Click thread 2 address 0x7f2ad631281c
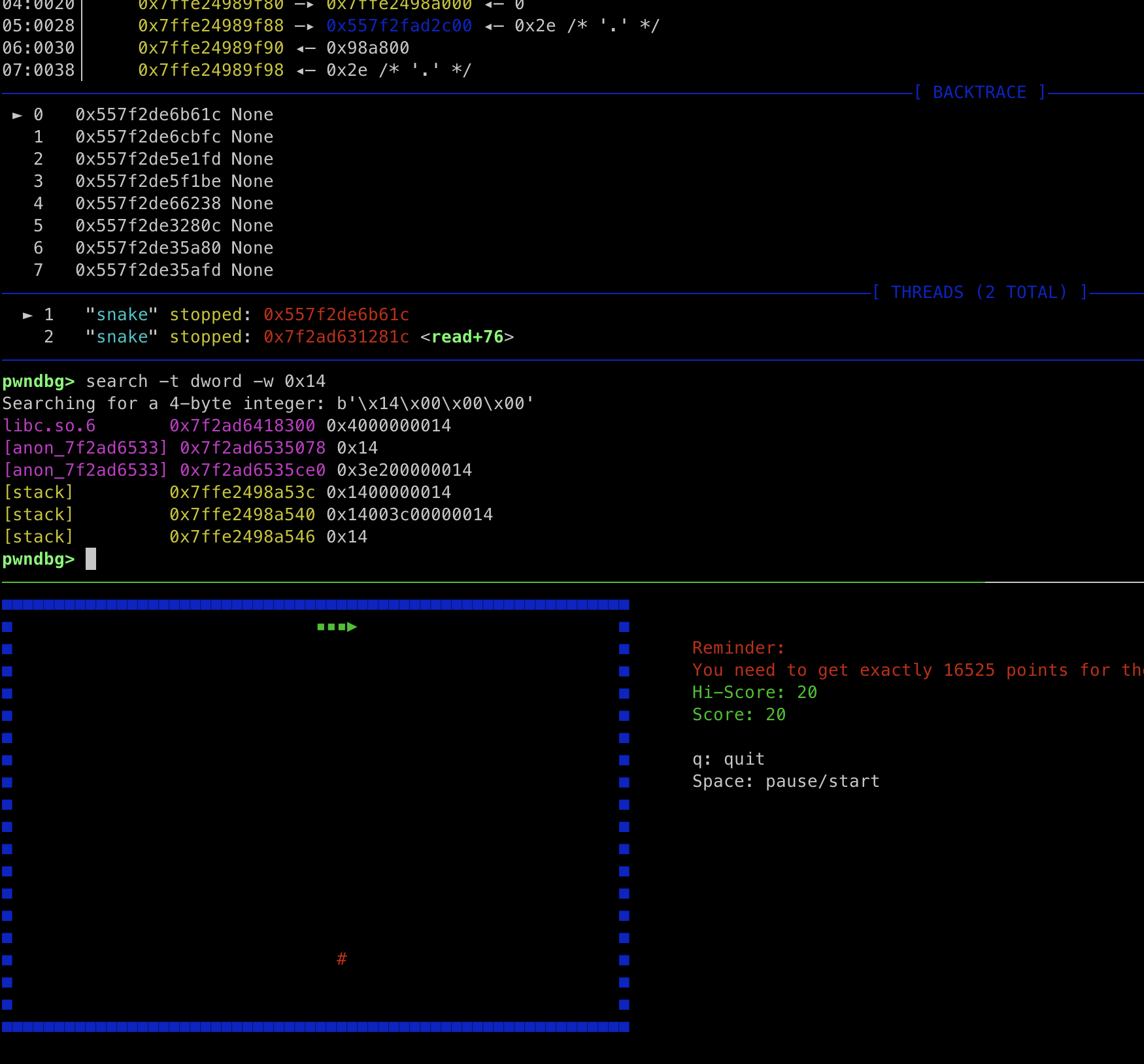This screenshot has width=1144, height=1064. tap(337, 337)
